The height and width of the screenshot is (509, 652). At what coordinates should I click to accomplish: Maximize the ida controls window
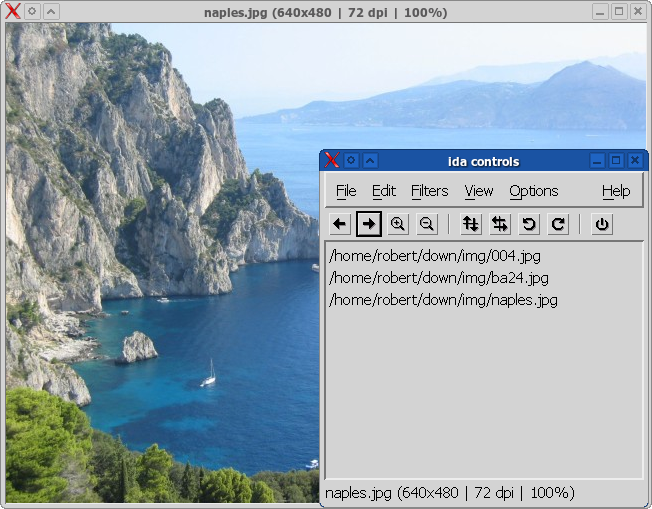click(x=616, y=160)
